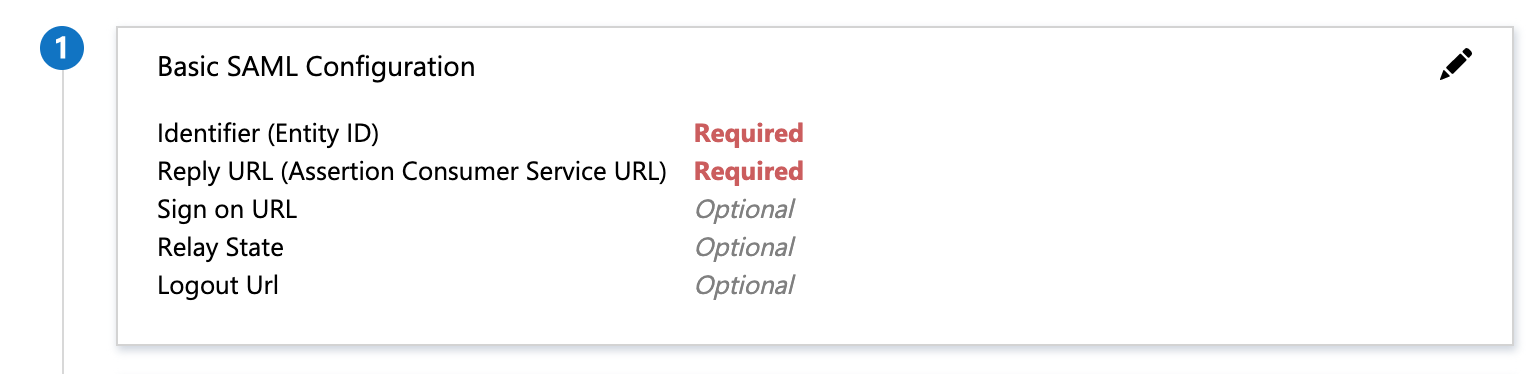Click Optional value beside Sign on URL
The height and width of the screenshot is (374, 1526).
coord(744,210)
